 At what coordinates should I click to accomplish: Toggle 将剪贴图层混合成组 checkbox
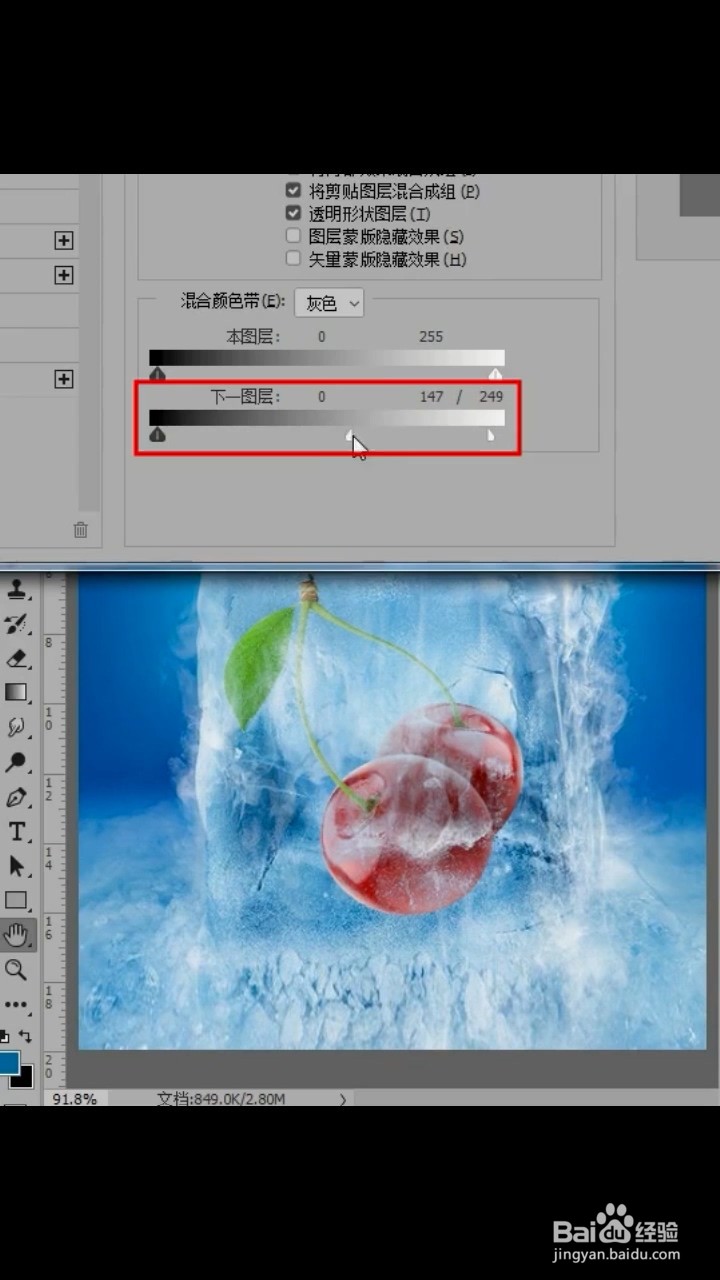(x=293, y=190)
